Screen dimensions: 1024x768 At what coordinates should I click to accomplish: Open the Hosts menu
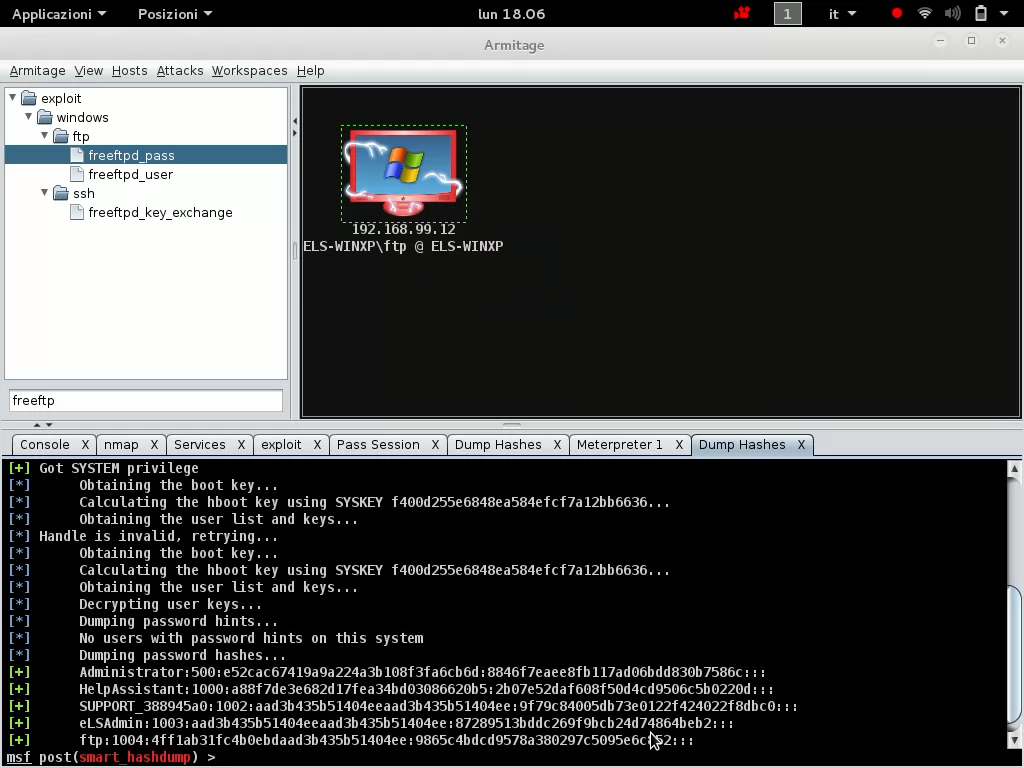pos(129,71)
